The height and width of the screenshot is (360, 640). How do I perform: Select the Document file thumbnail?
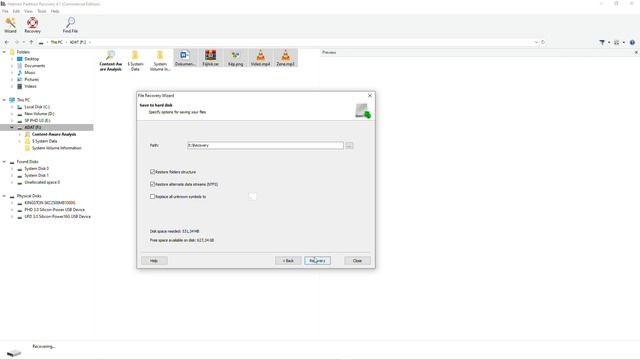[x=185, y=58]
